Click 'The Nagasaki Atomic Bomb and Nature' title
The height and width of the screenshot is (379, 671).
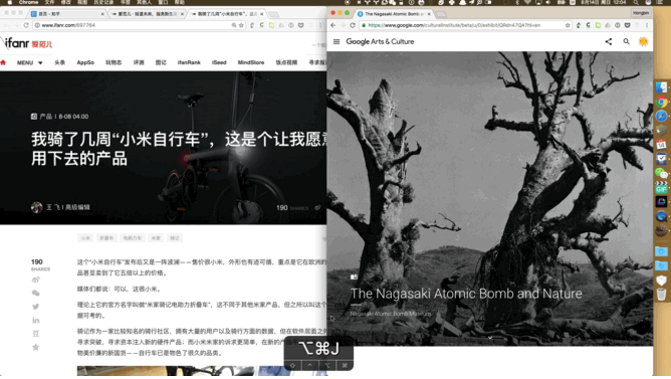(x=466, y=293)
